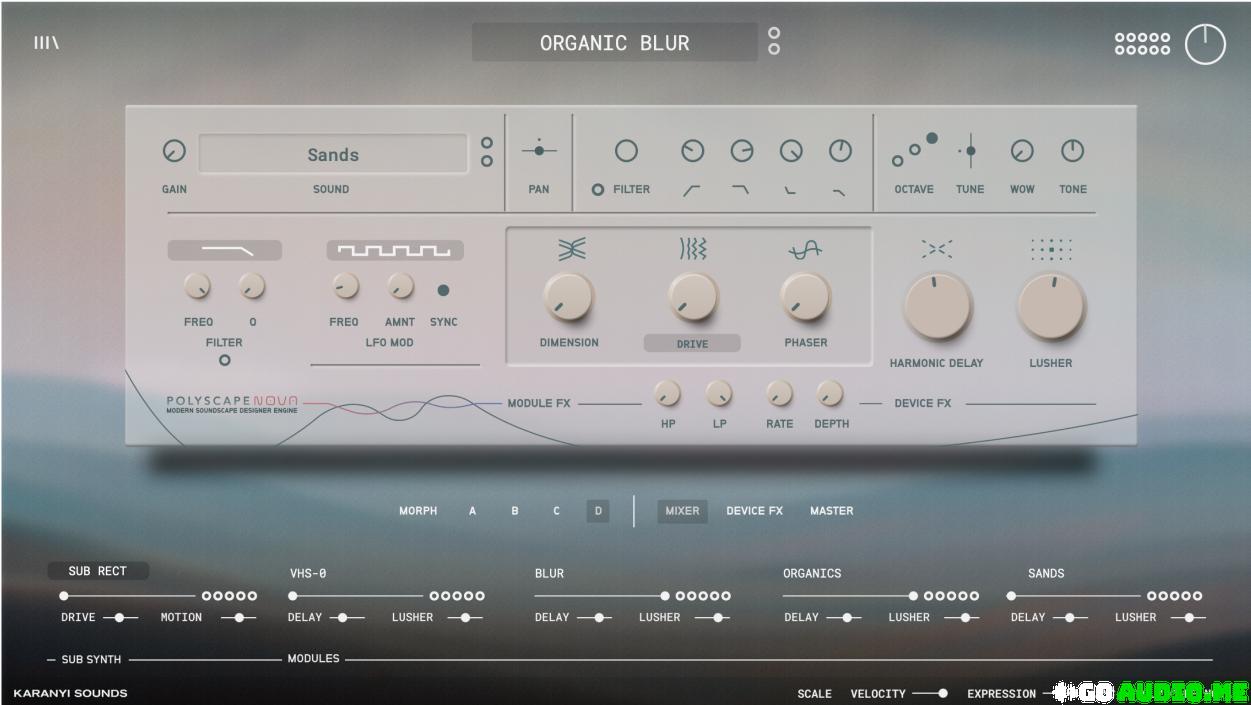The height and width of the screenshot is (705, 1251).
Task: Switch to the MASTER tab
Action: (x=832, y=511)
